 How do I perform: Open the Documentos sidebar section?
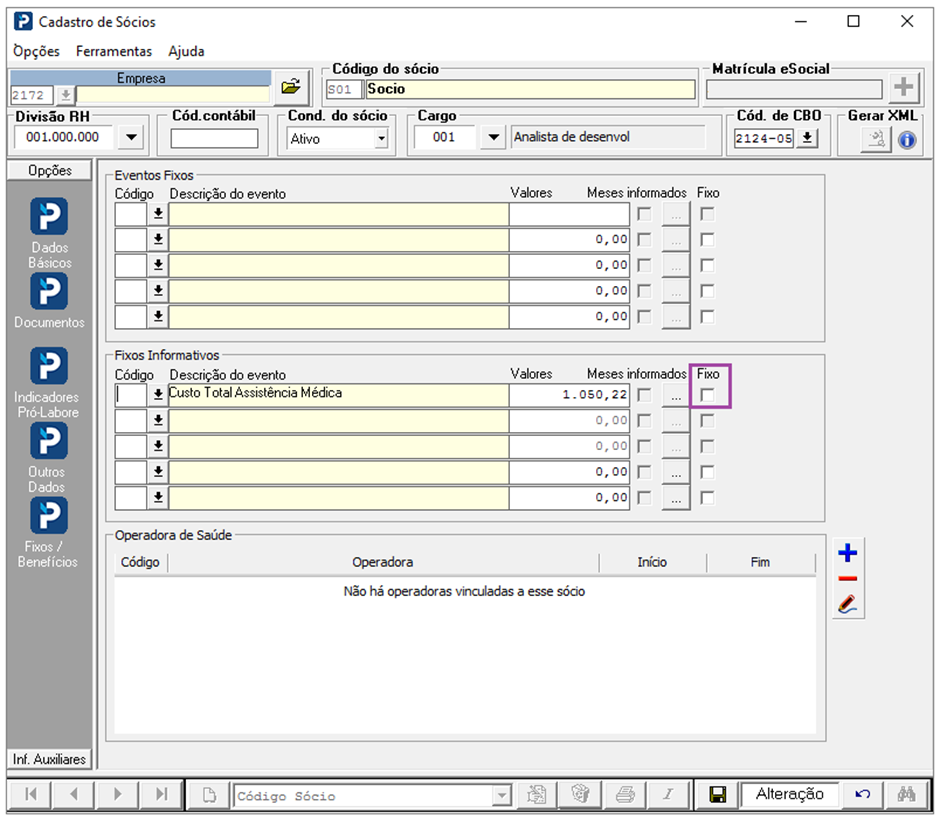click(49, 301)
